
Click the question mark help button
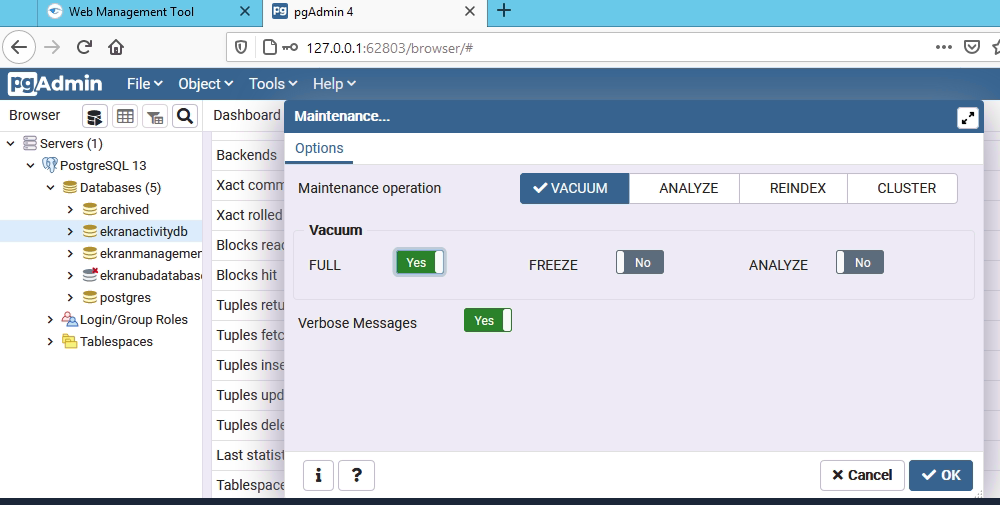(x=356, y=475)
